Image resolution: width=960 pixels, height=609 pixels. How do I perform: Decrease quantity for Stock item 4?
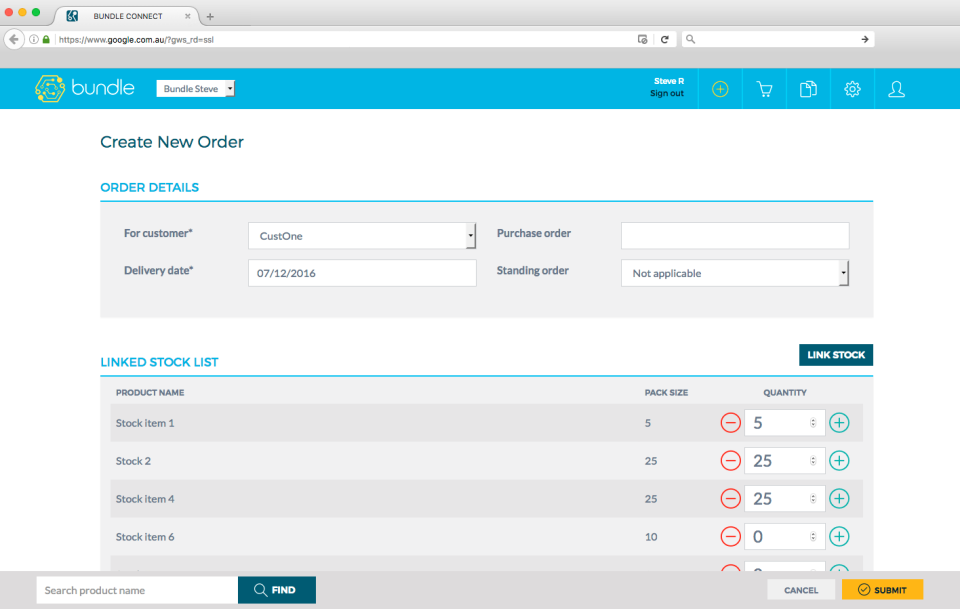730,498
